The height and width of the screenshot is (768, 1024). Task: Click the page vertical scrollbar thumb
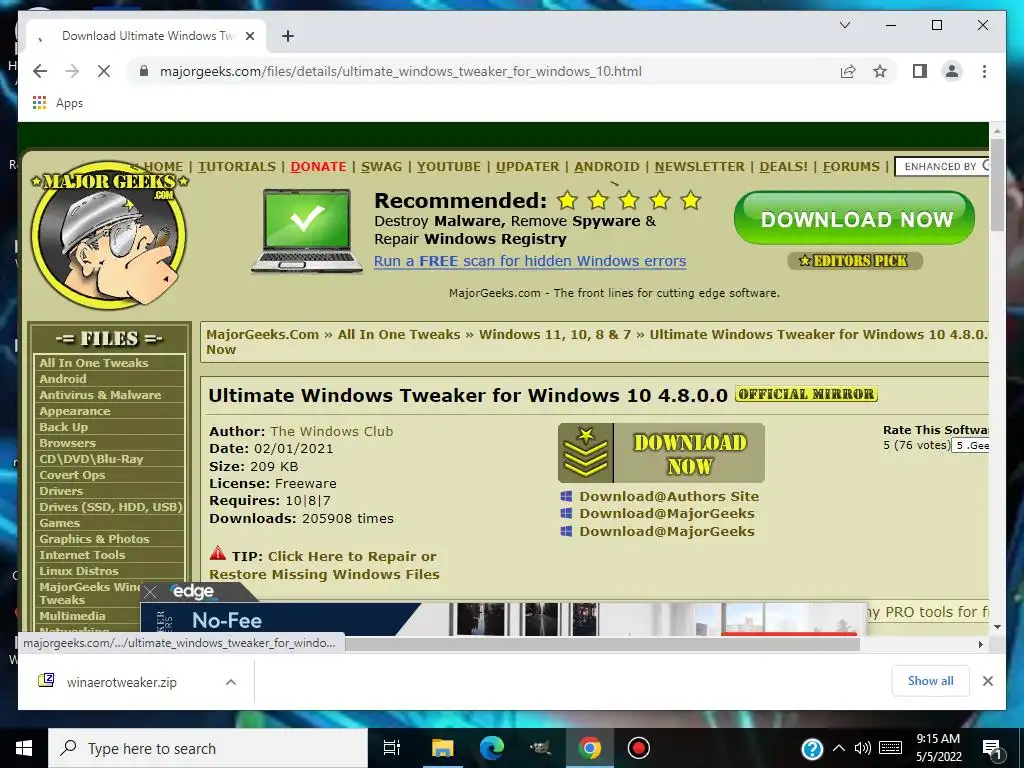coord(997,184)
